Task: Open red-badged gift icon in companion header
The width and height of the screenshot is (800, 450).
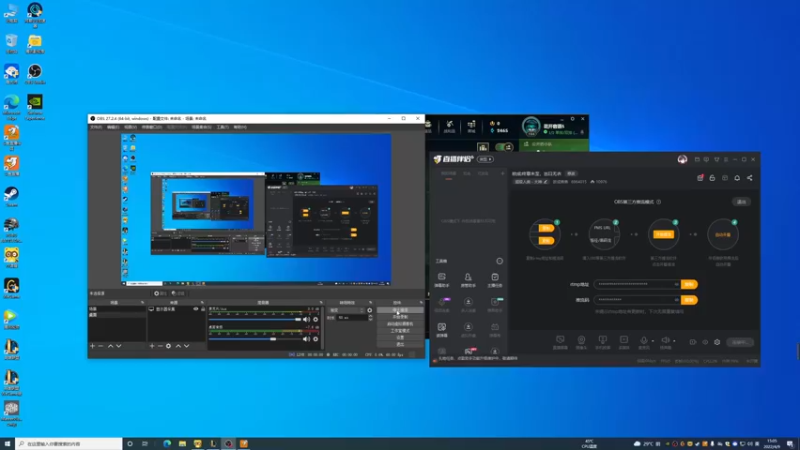Action: click(x=700, y=178)
